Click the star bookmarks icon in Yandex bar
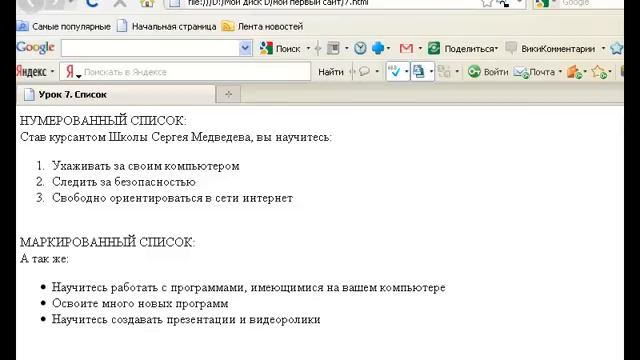The width and height of the screenshot is (640, 360). point(599,72)
